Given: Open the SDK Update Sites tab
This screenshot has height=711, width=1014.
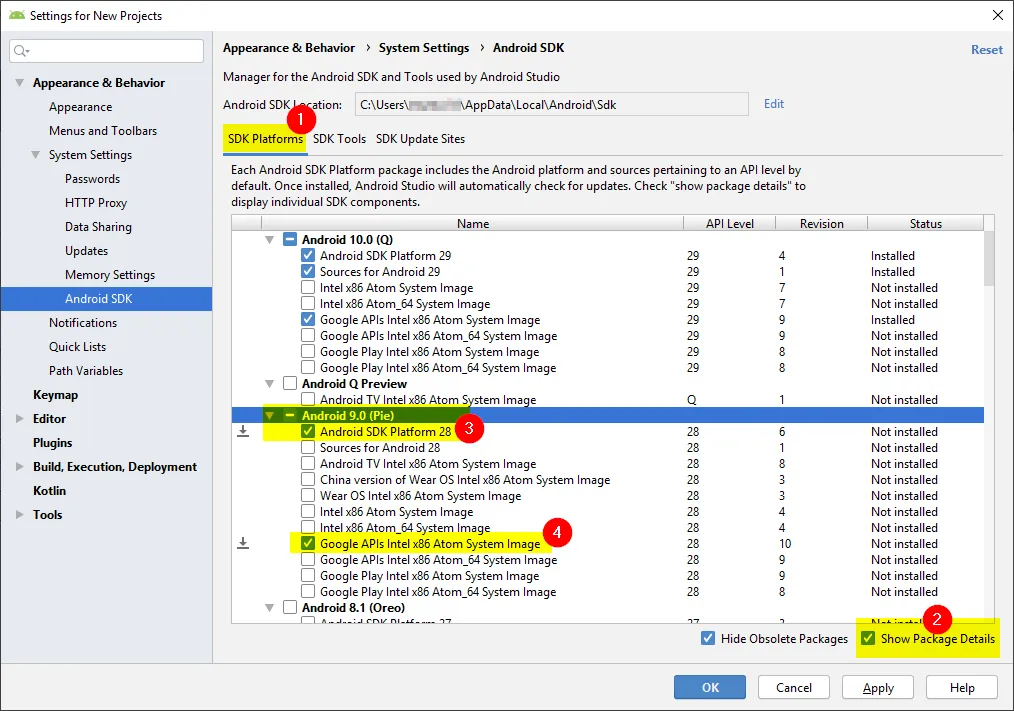Looking at the screenshot, I should 420,139.
